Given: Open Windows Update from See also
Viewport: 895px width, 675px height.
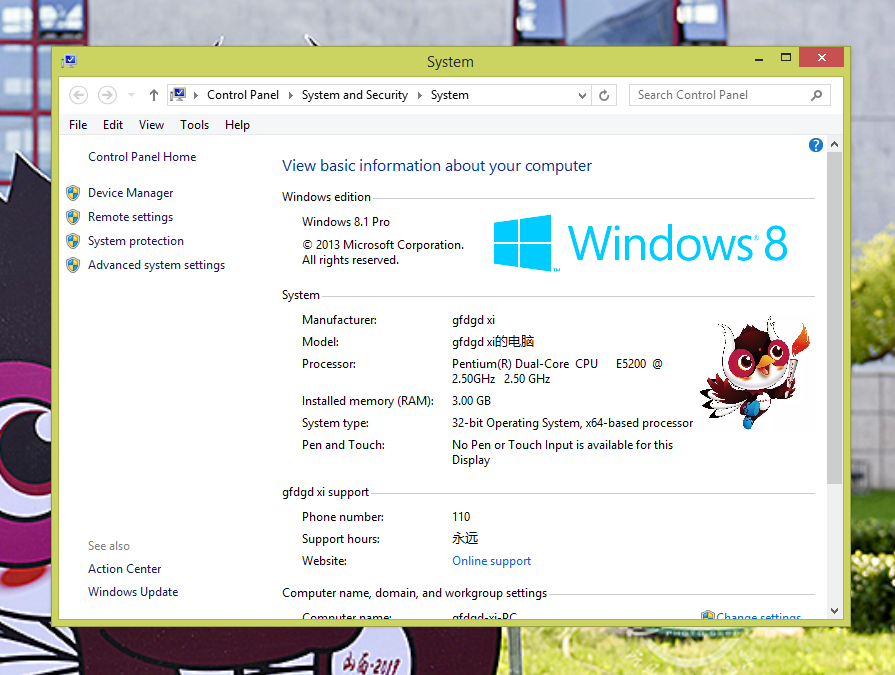Looking at the screenshot, I should pyautogui.click(x=132, y=591).
